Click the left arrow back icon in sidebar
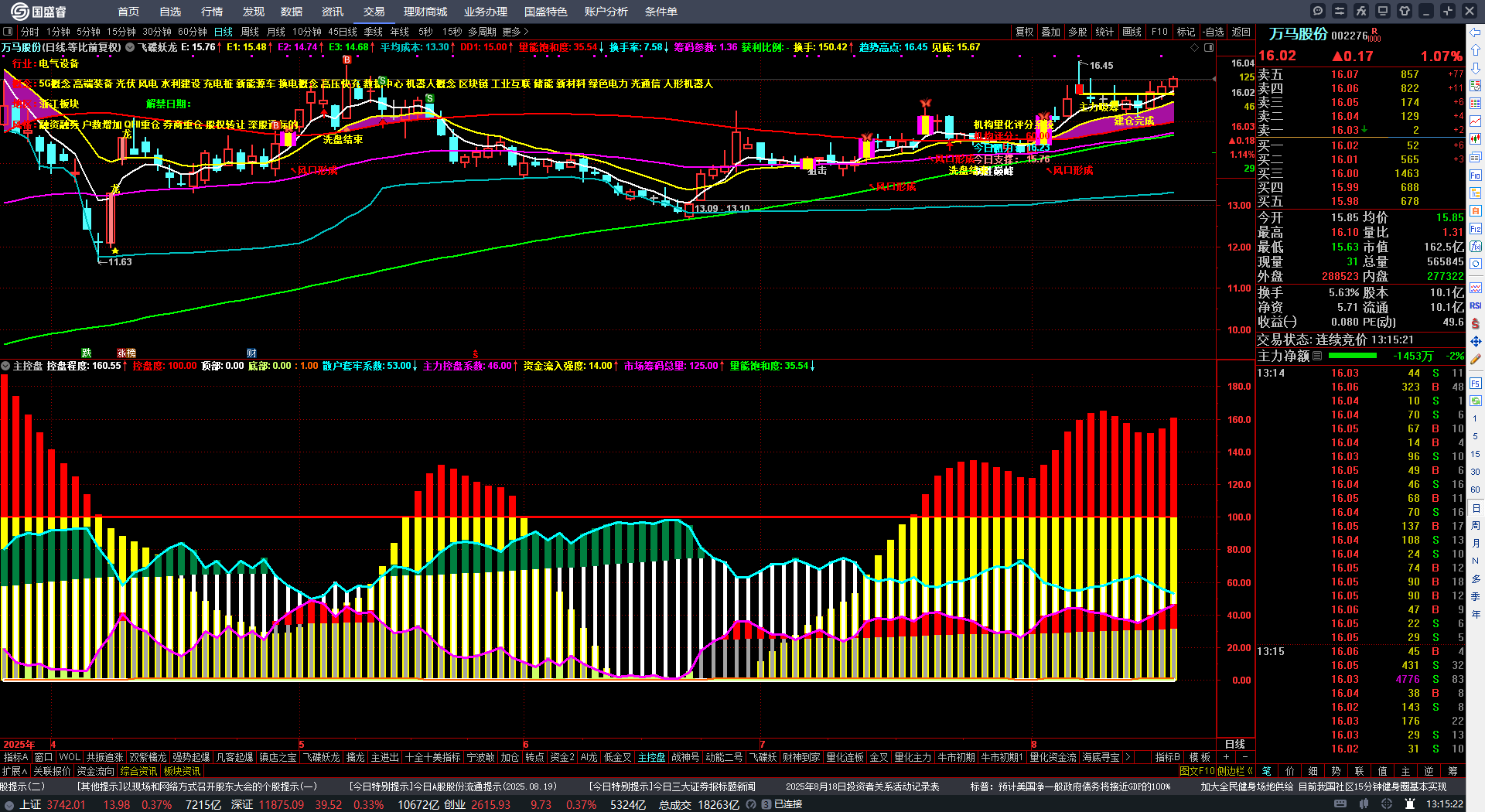1485x812 pixels. 1476,32
